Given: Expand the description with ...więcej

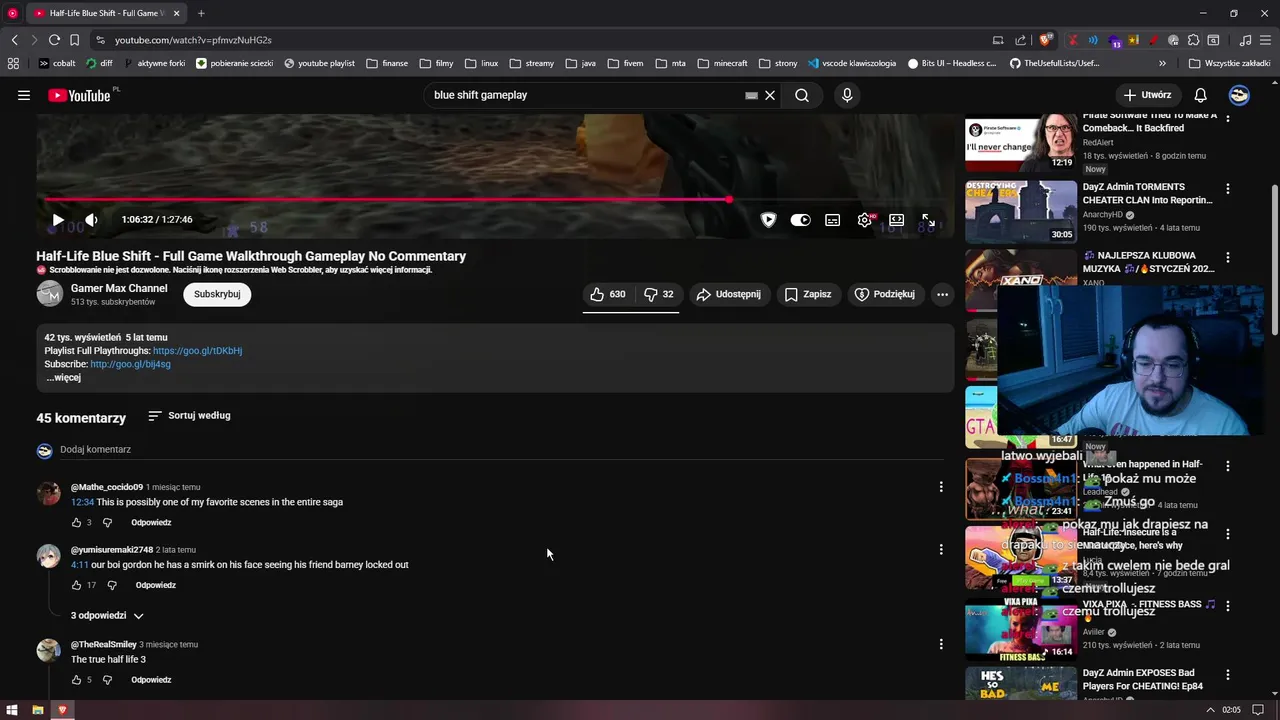Looking at the screenshot, I should click(x=64, y=378).
